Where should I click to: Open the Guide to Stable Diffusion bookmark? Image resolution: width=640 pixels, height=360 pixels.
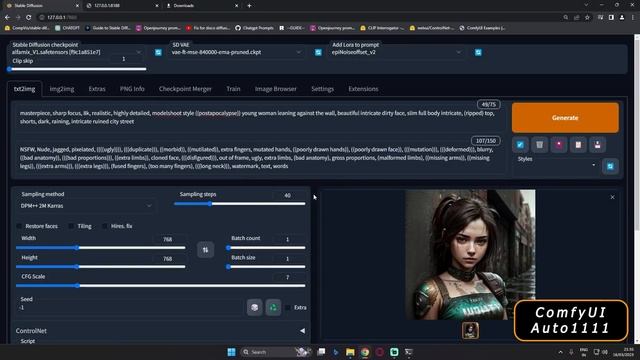(108, 28)
